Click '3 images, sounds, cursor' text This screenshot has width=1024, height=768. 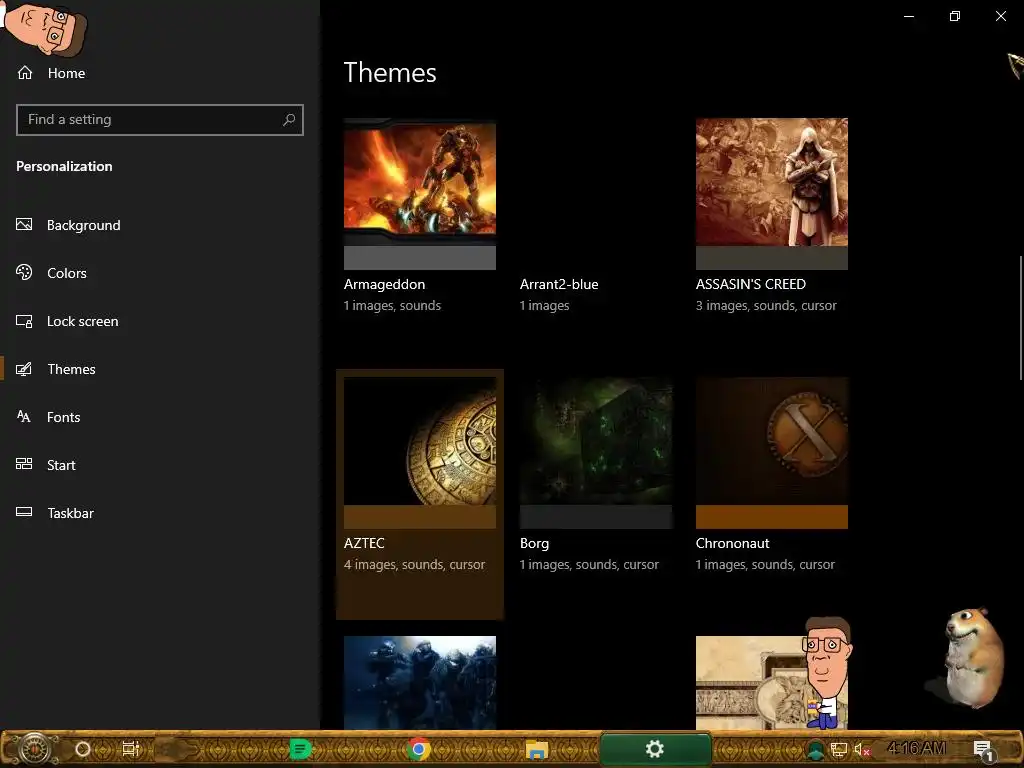tap(766, 306)
